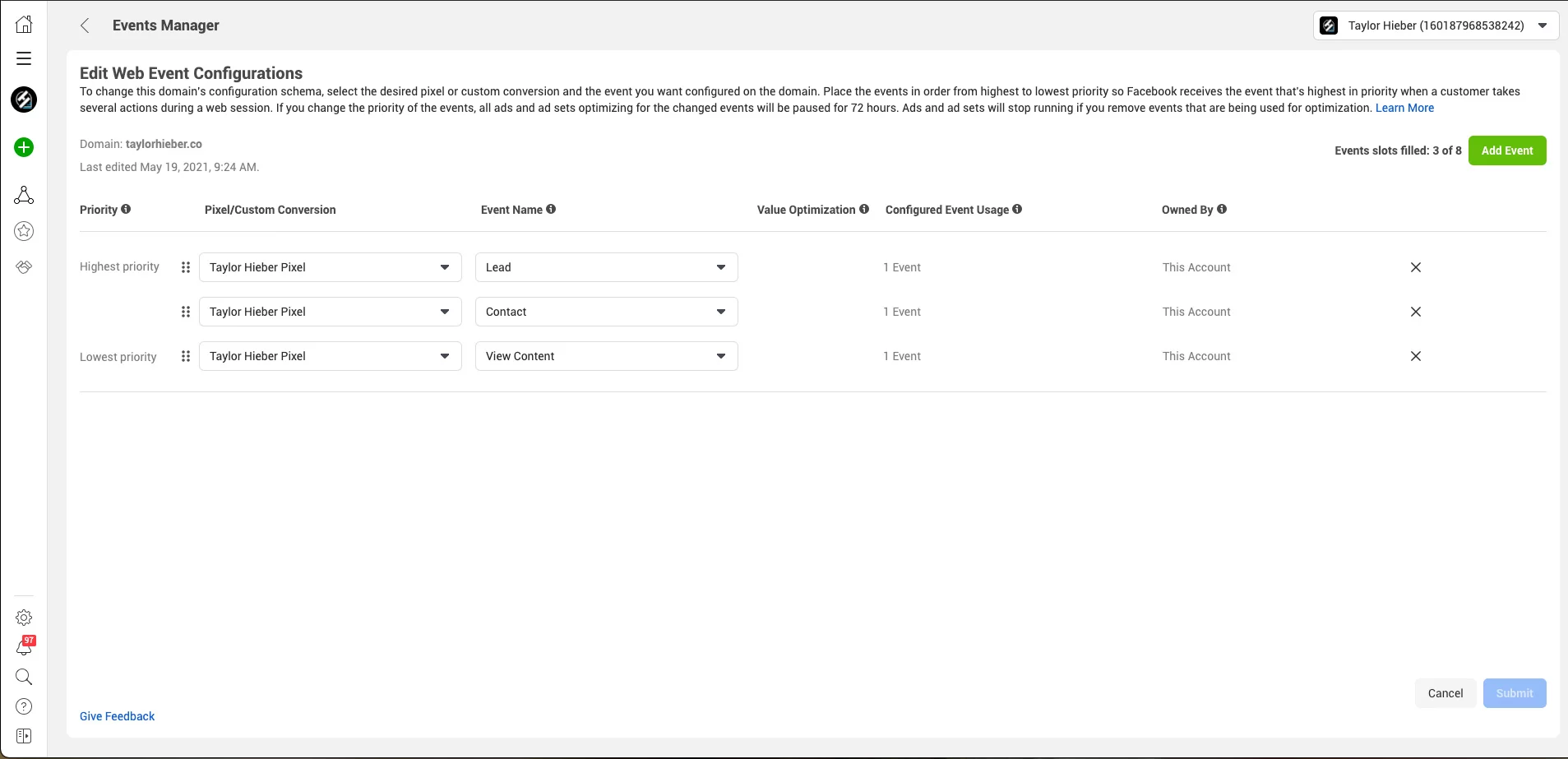Click the green plus connect data icon
The width and height of the screenshot is (1568, 759).
point(24,147)
